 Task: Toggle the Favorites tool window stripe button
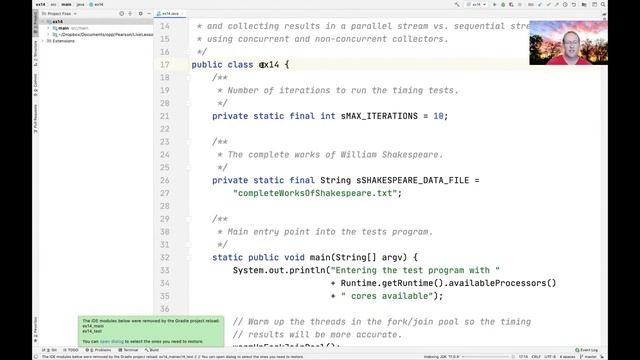point(36,329)
